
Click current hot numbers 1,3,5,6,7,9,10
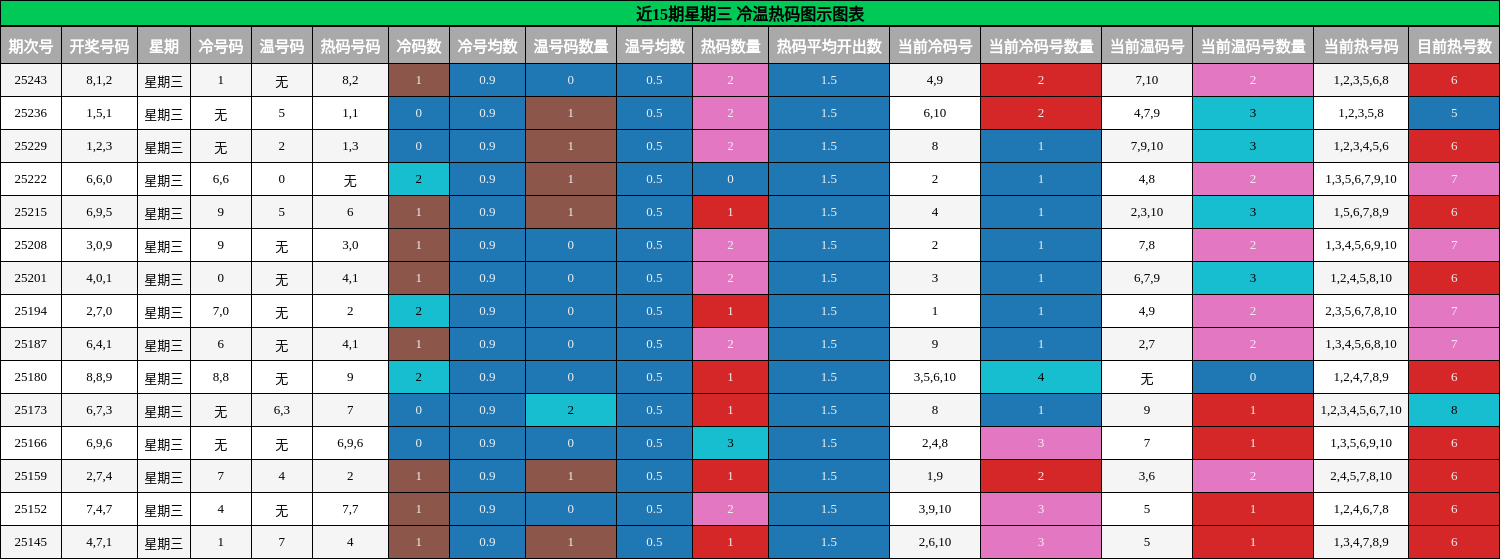(1361, 179)
